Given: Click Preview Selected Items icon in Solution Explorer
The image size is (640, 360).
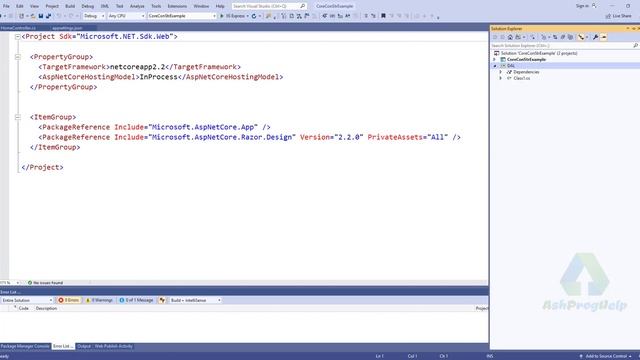Looking at the screenshot, I should (x=604, y=37).
